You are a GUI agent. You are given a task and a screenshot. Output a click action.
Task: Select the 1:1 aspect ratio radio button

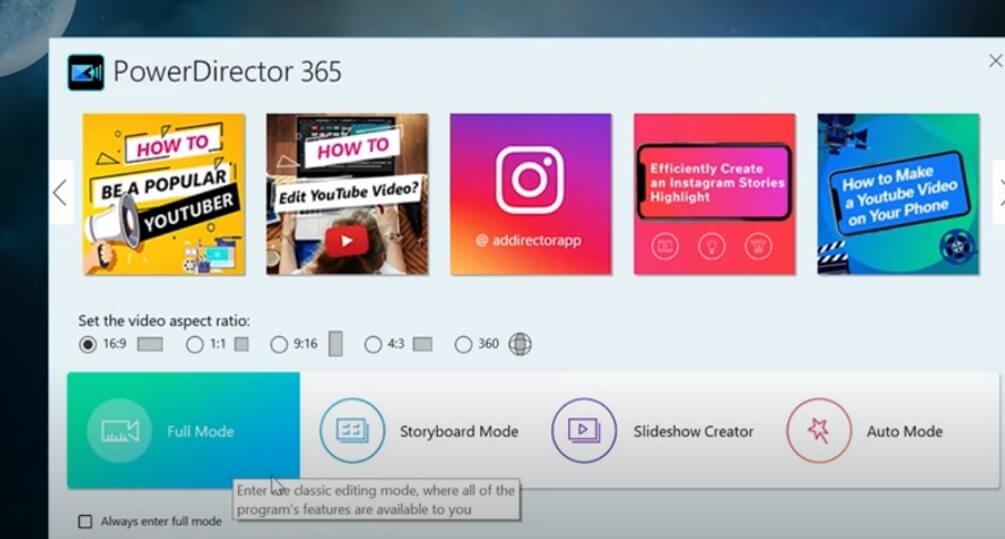(194, 345)
